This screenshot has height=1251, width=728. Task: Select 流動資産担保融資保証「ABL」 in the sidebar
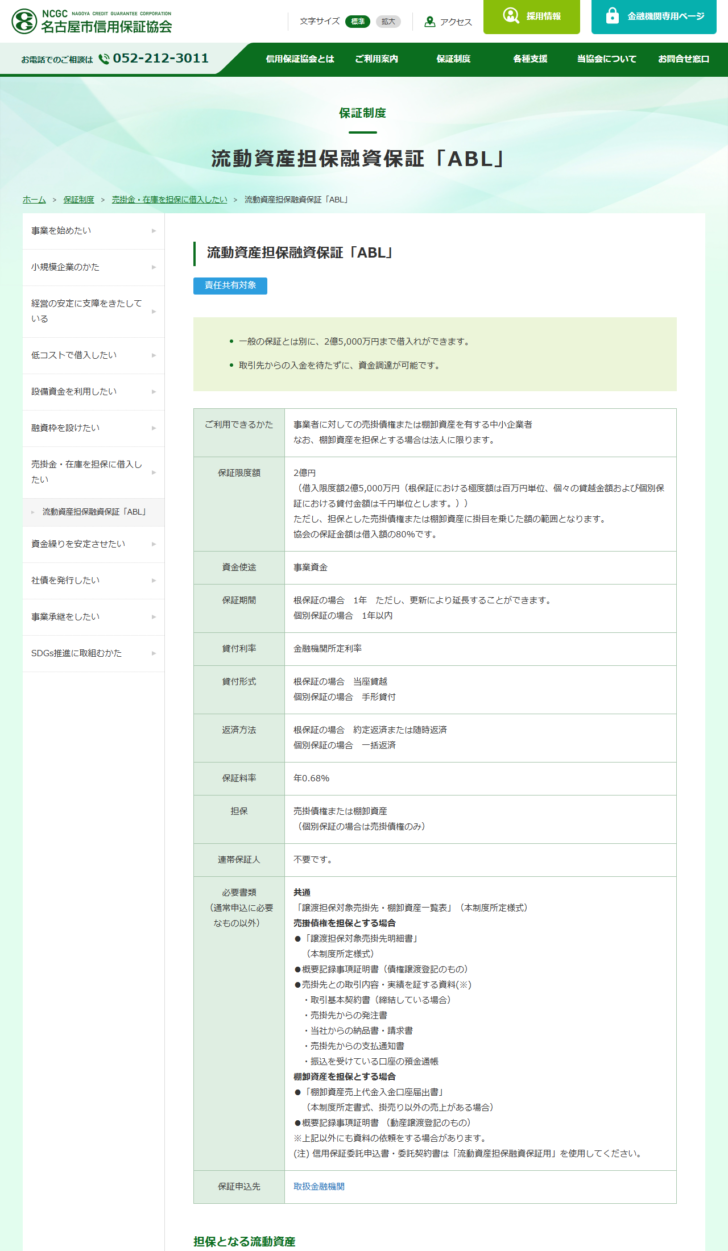(x=95, y=512)
